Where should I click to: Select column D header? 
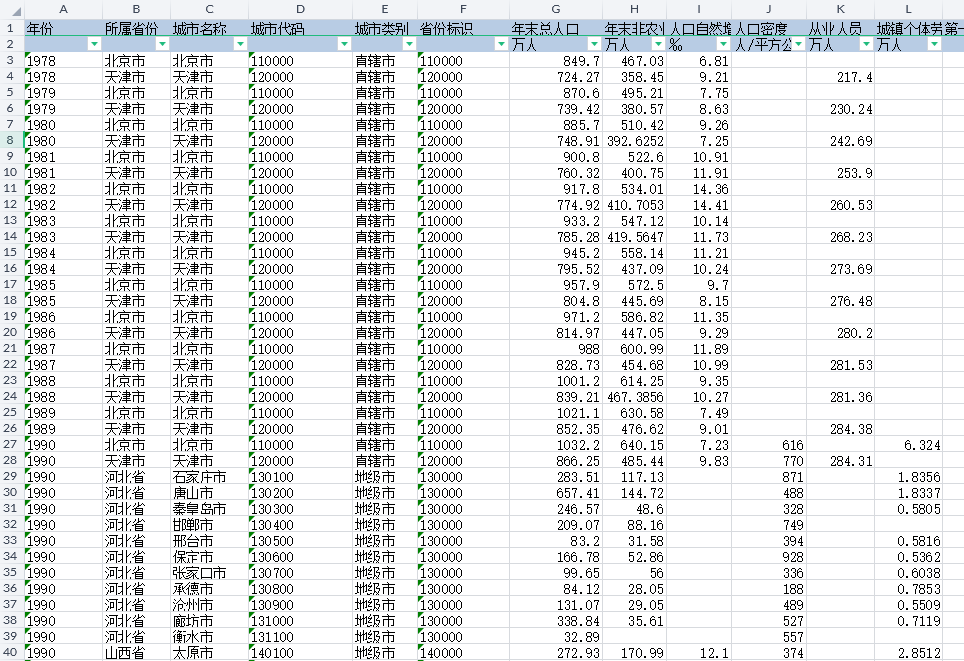pos(300,9)
